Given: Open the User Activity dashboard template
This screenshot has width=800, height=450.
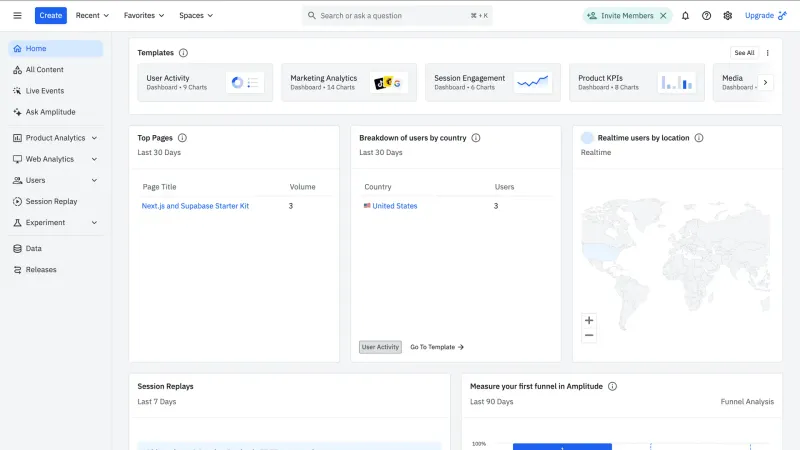Looking at the screenshot, I should [x=205, y=82].
